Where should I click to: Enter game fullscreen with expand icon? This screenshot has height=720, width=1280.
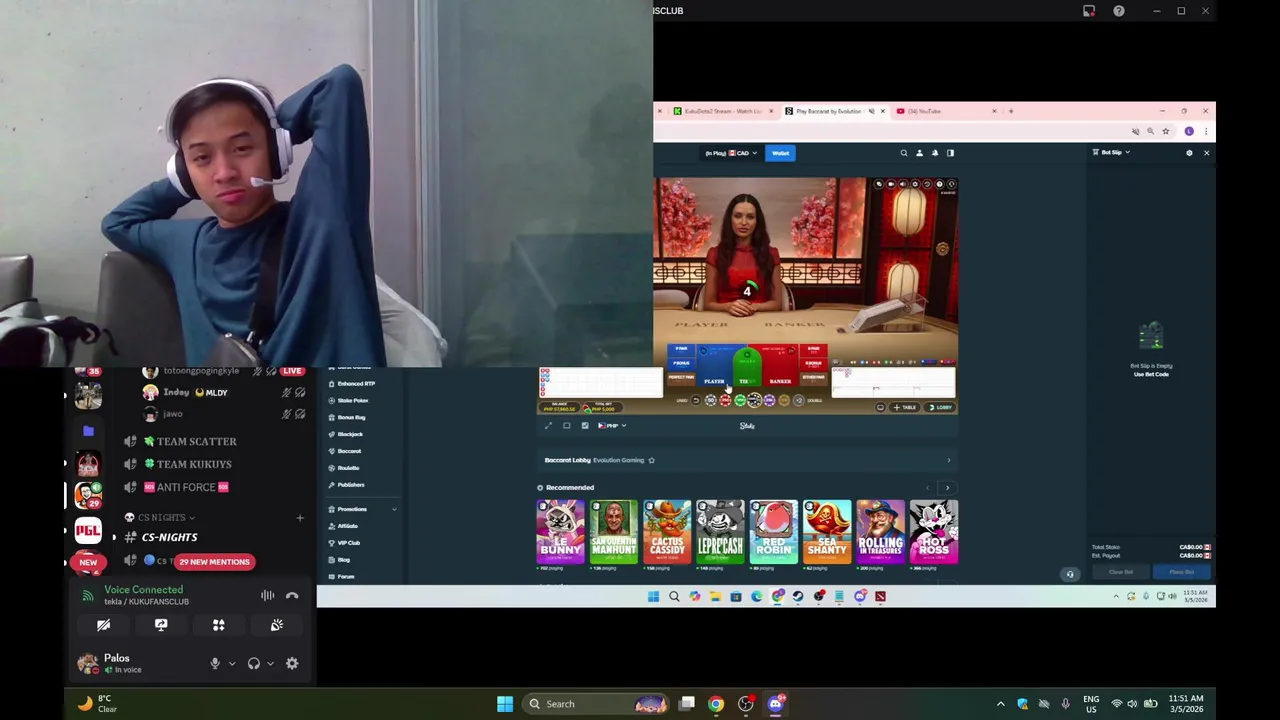click(x=548, y=426)
